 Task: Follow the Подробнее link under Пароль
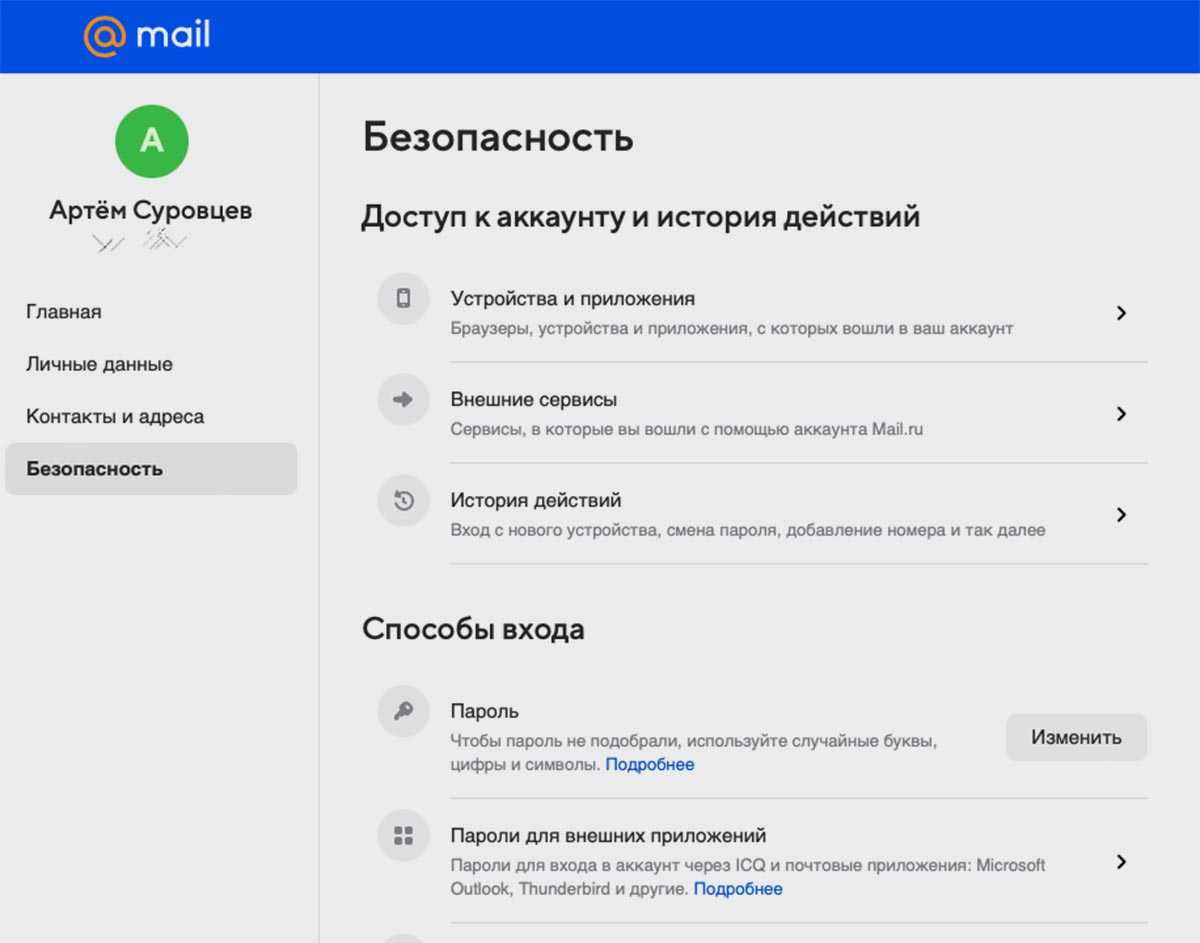point(649,765)
